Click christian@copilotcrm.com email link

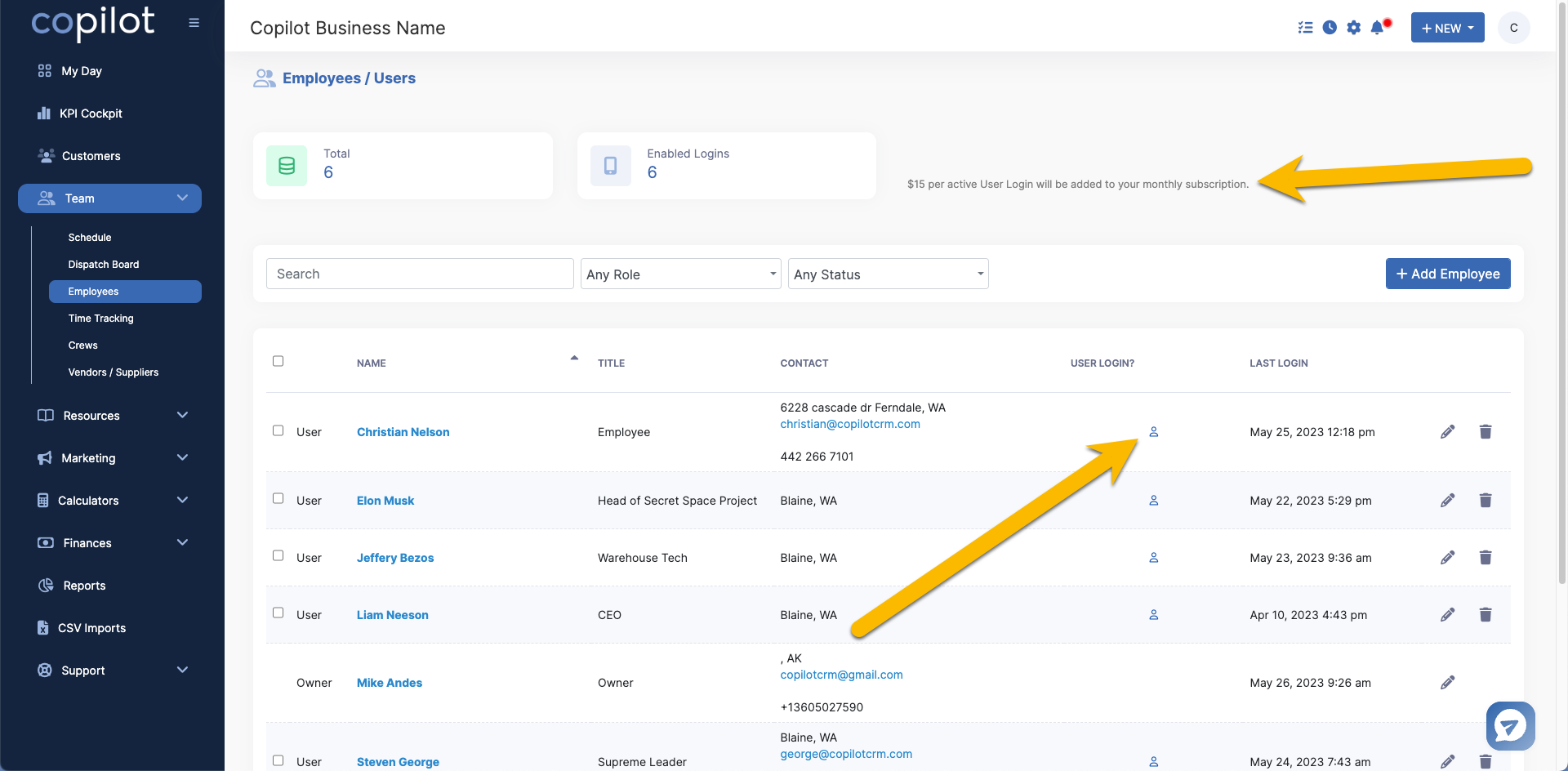850,424
